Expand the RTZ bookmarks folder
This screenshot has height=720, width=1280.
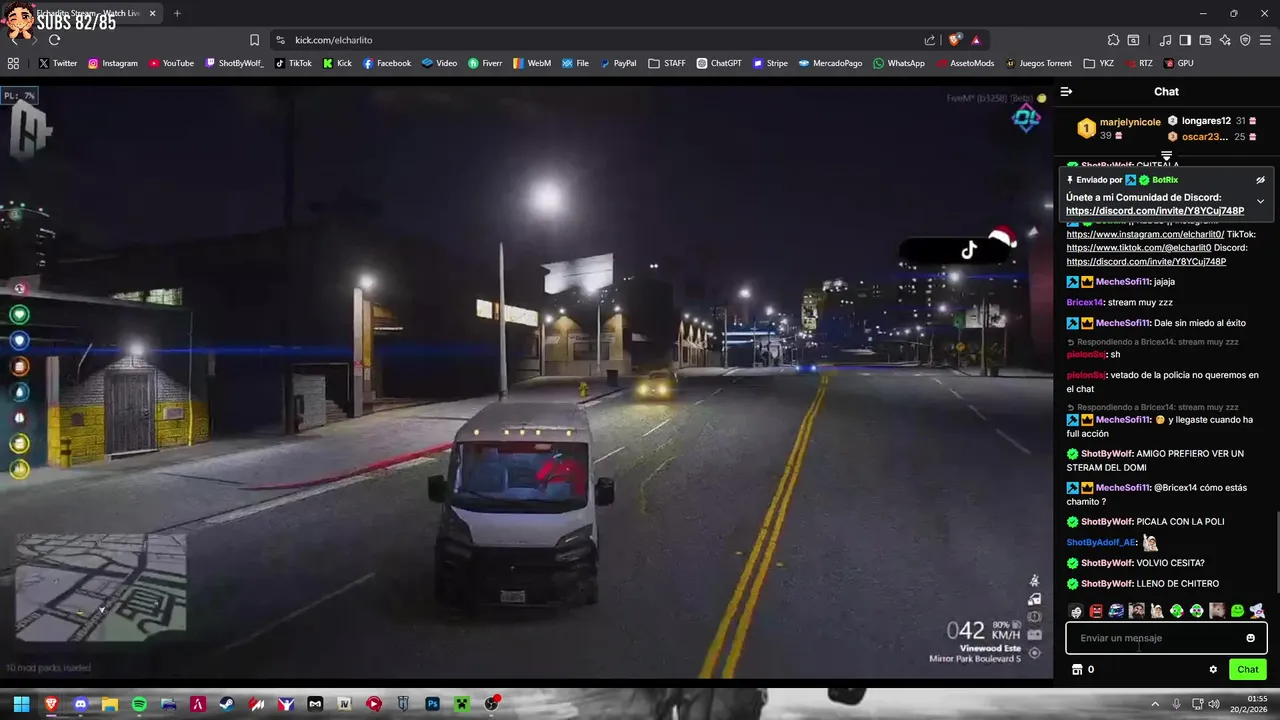[1137, 63]
